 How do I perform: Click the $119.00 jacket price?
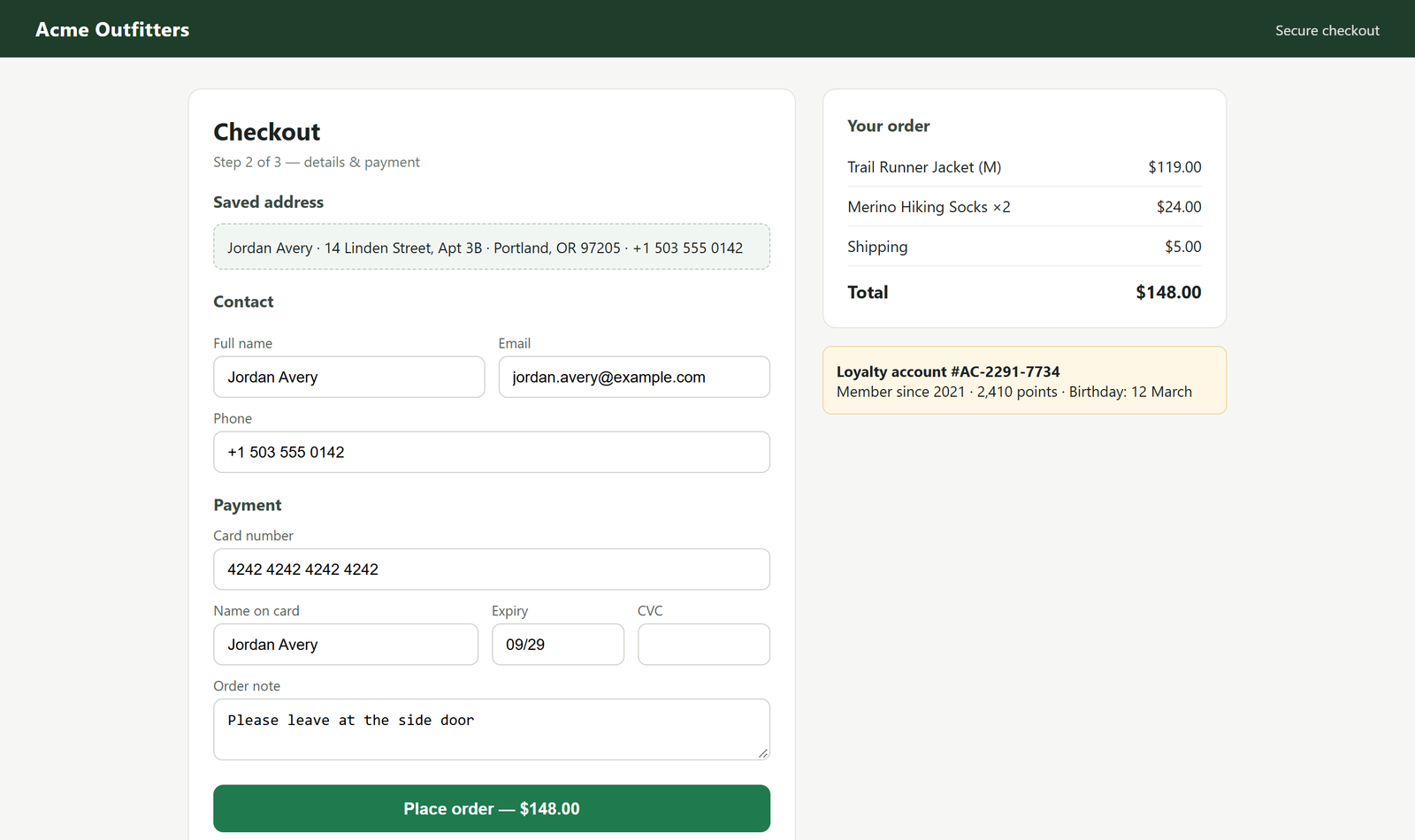point(1174,167)
